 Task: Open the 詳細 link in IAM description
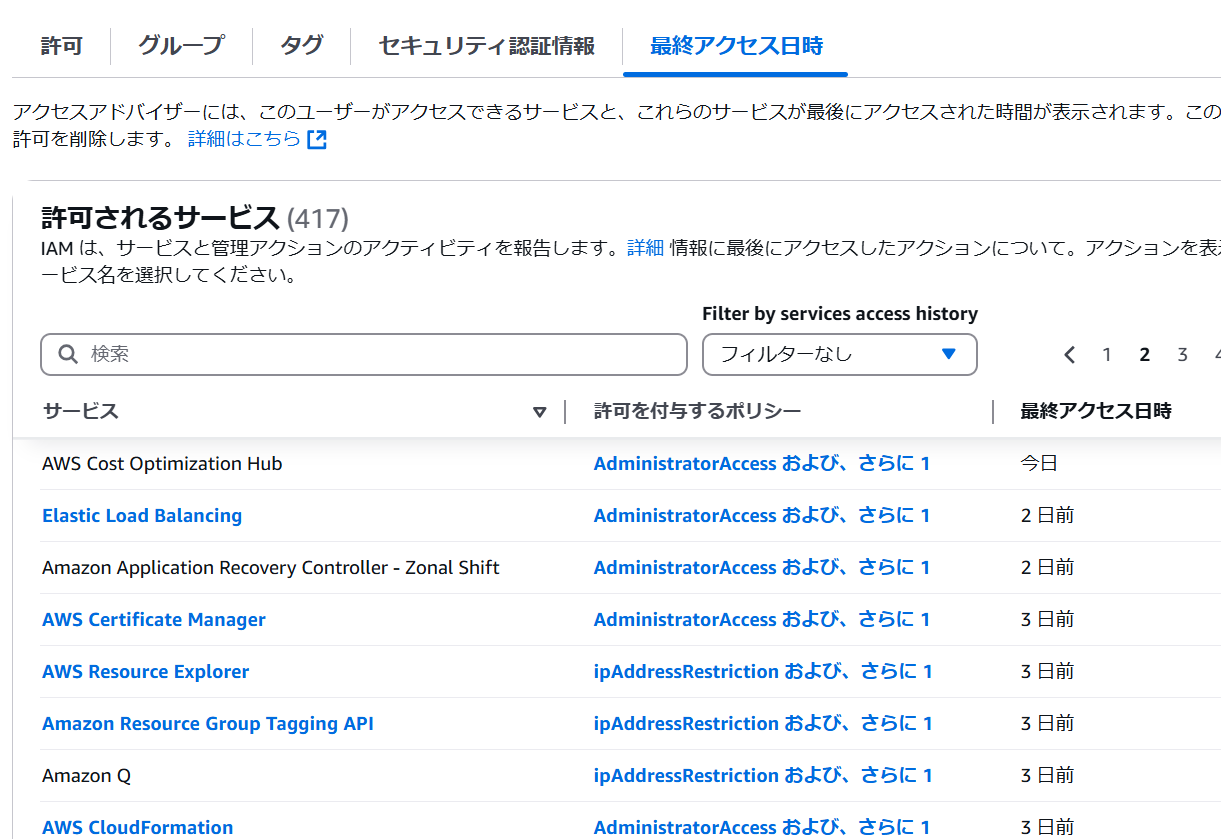click(645, 248)
